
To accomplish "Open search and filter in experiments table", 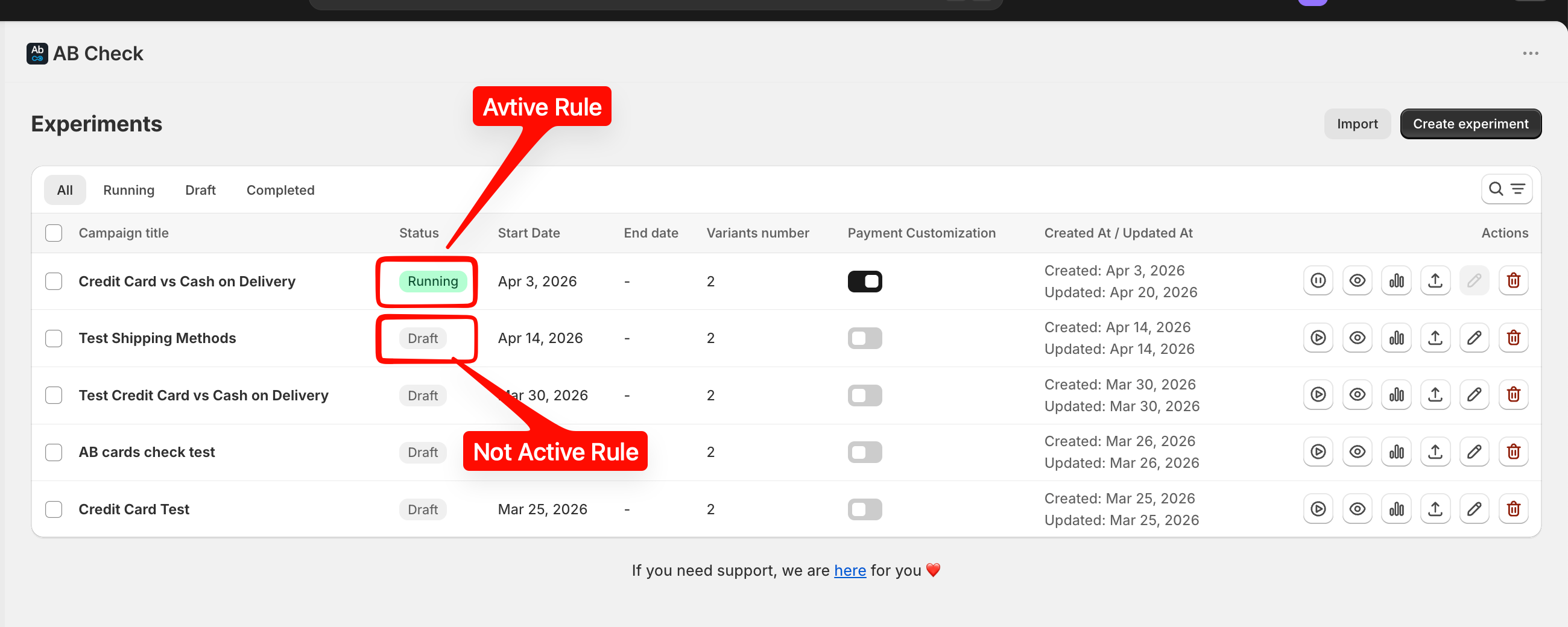I will click(1506, 189).
